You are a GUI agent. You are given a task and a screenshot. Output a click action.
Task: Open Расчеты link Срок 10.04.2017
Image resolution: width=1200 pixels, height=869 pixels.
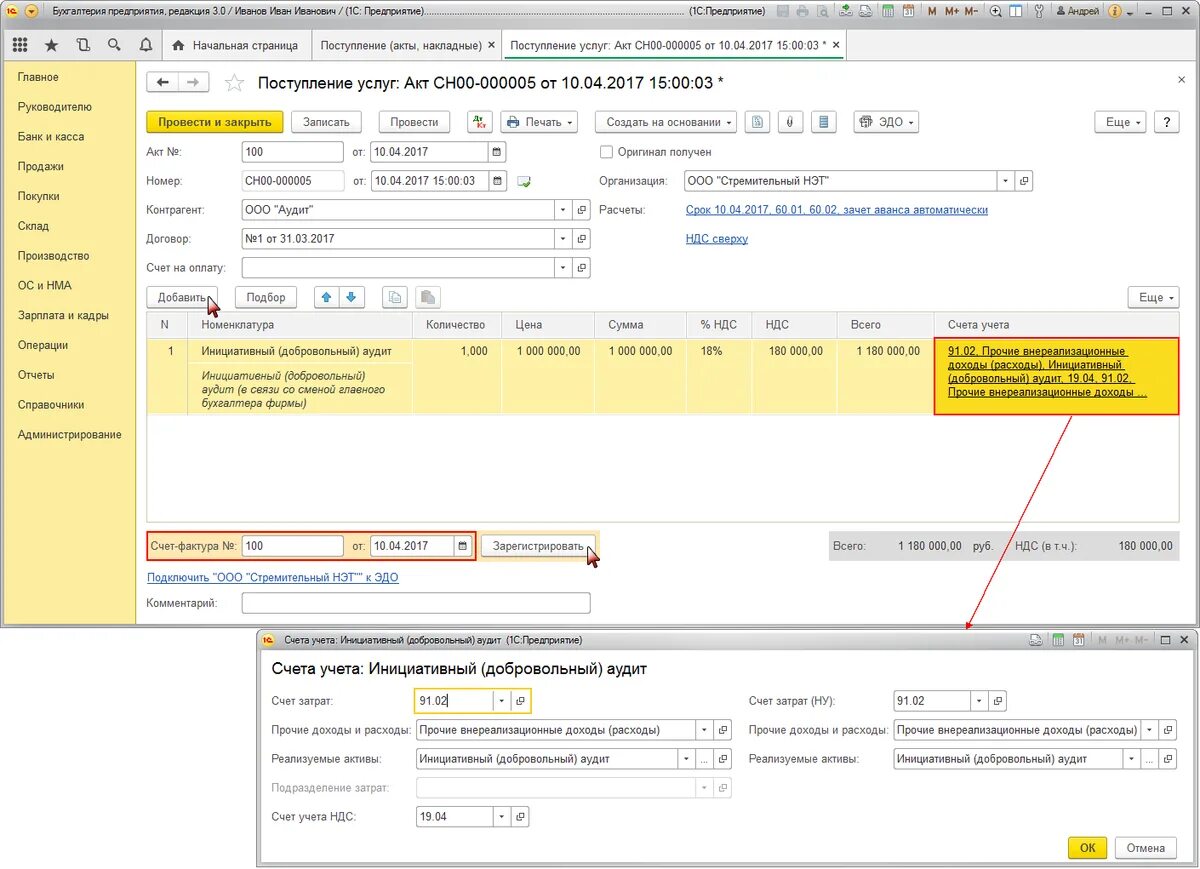(837, 210)
